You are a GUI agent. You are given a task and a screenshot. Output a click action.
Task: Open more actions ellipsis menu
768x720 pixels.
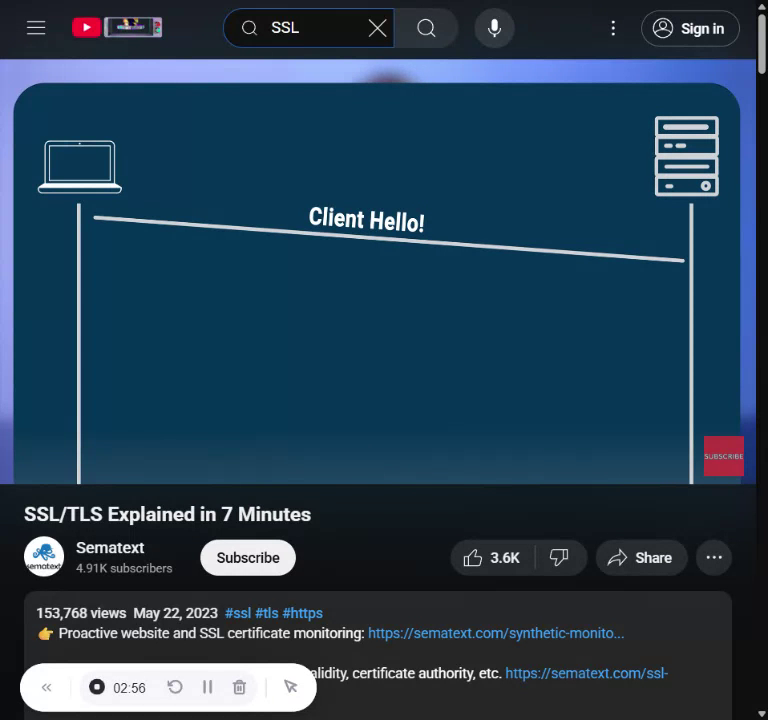[714, 557]
